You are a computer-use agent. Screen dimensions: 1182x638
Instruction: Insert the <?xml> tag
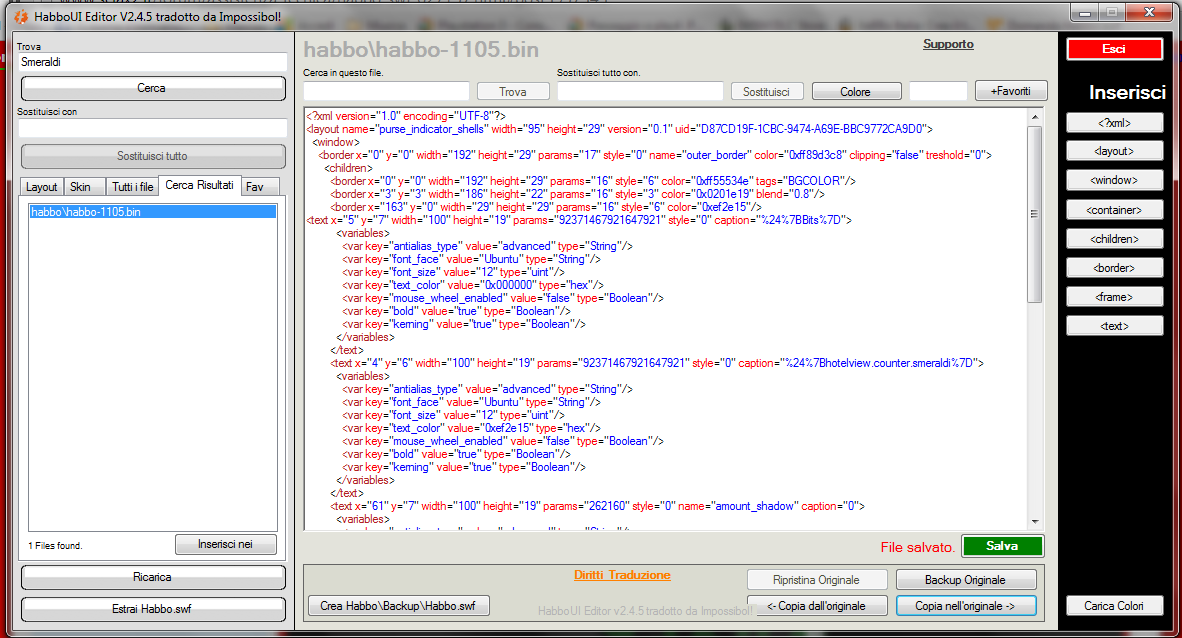pos(1114,122)
